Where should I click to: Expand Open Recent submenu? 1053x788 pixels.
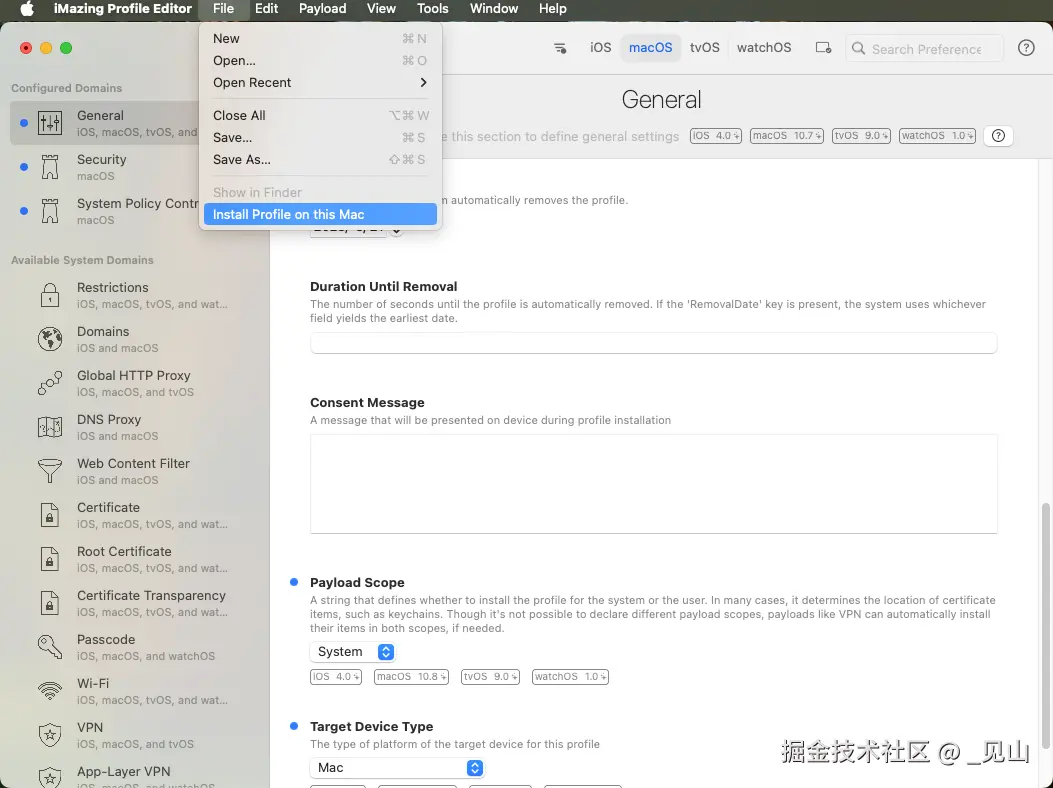click(x=320, y=83)
